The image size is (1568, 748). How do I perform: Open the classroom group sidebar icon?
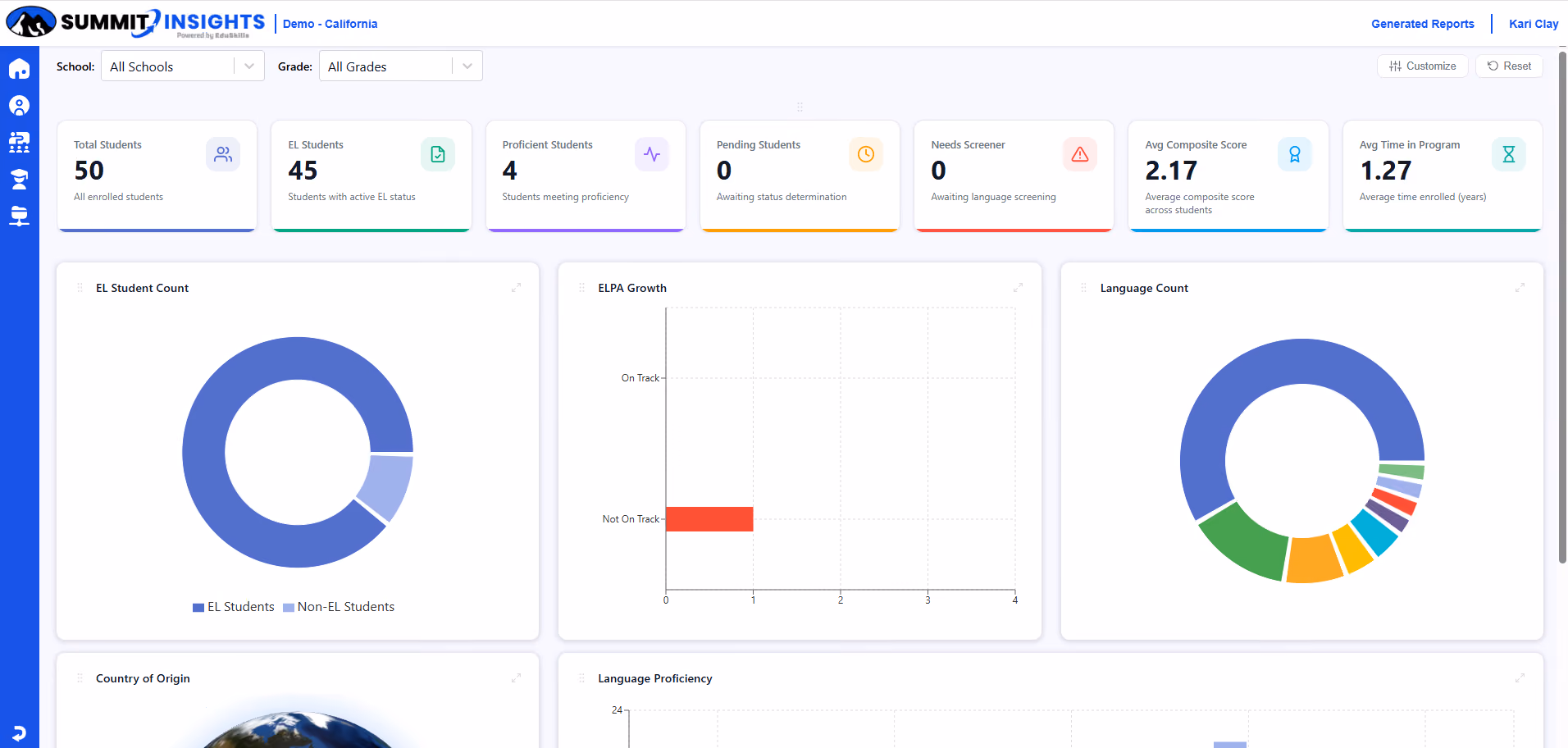point(19,142)
